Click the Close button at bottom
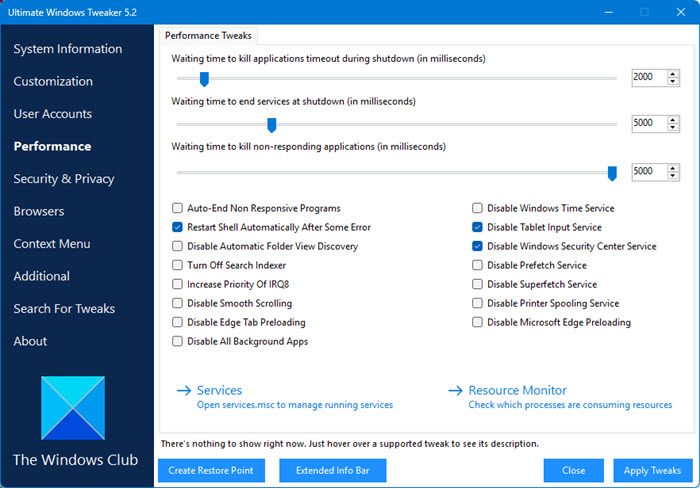 pos(574,470)
